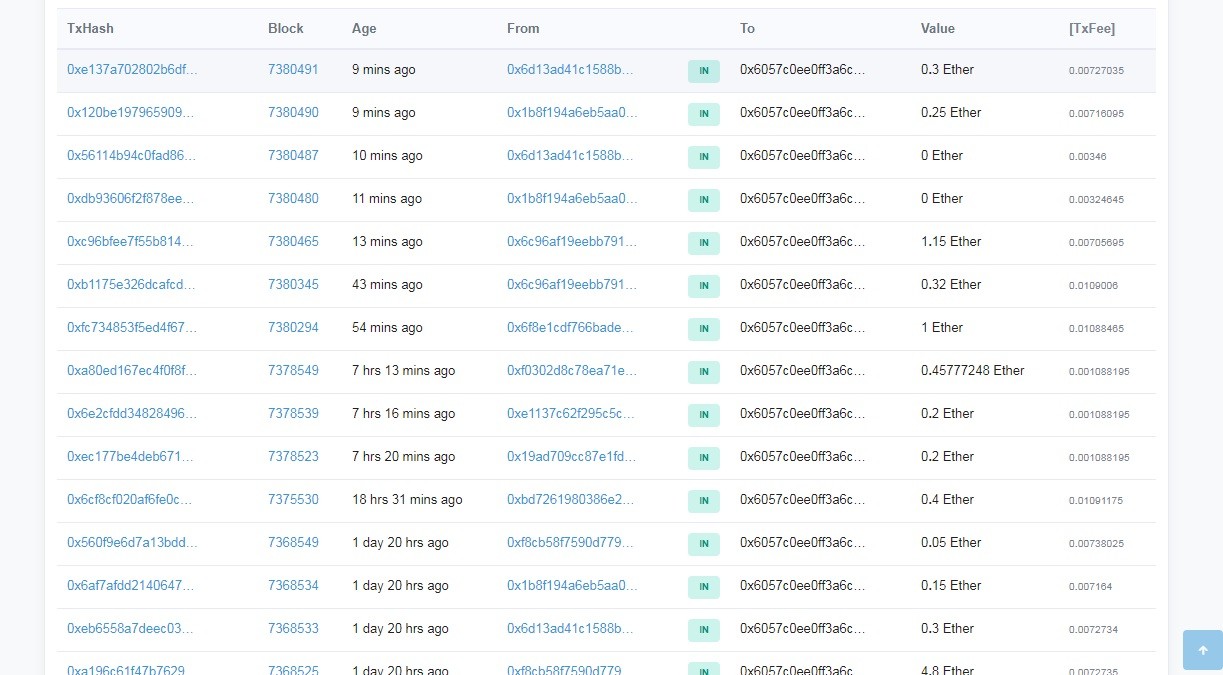Open sender address in 0.05 Ether row
Screen dimensions: 1223x675
coord(570,543)
